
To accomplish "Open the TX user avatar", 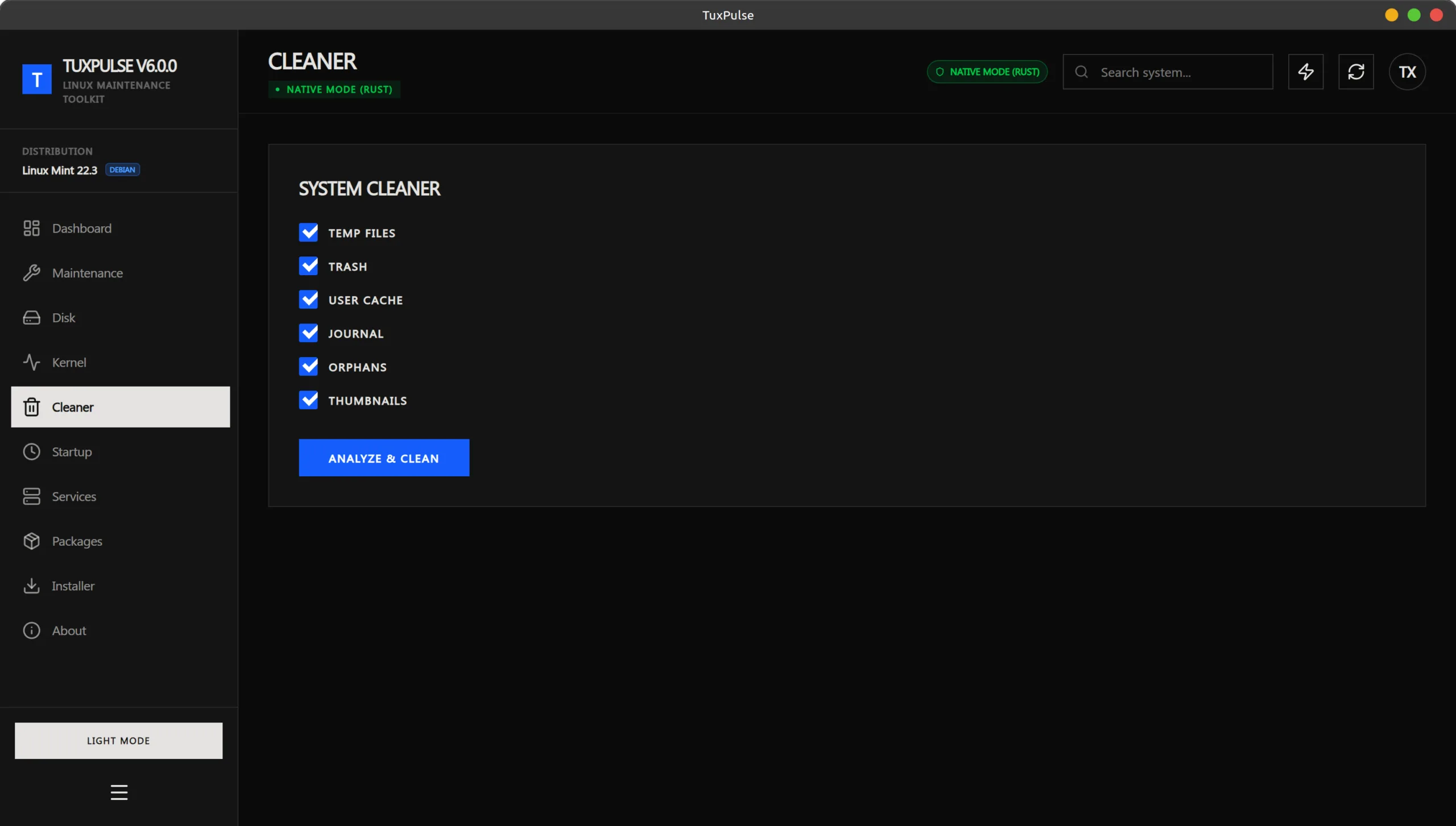I will pos(1407,72).
